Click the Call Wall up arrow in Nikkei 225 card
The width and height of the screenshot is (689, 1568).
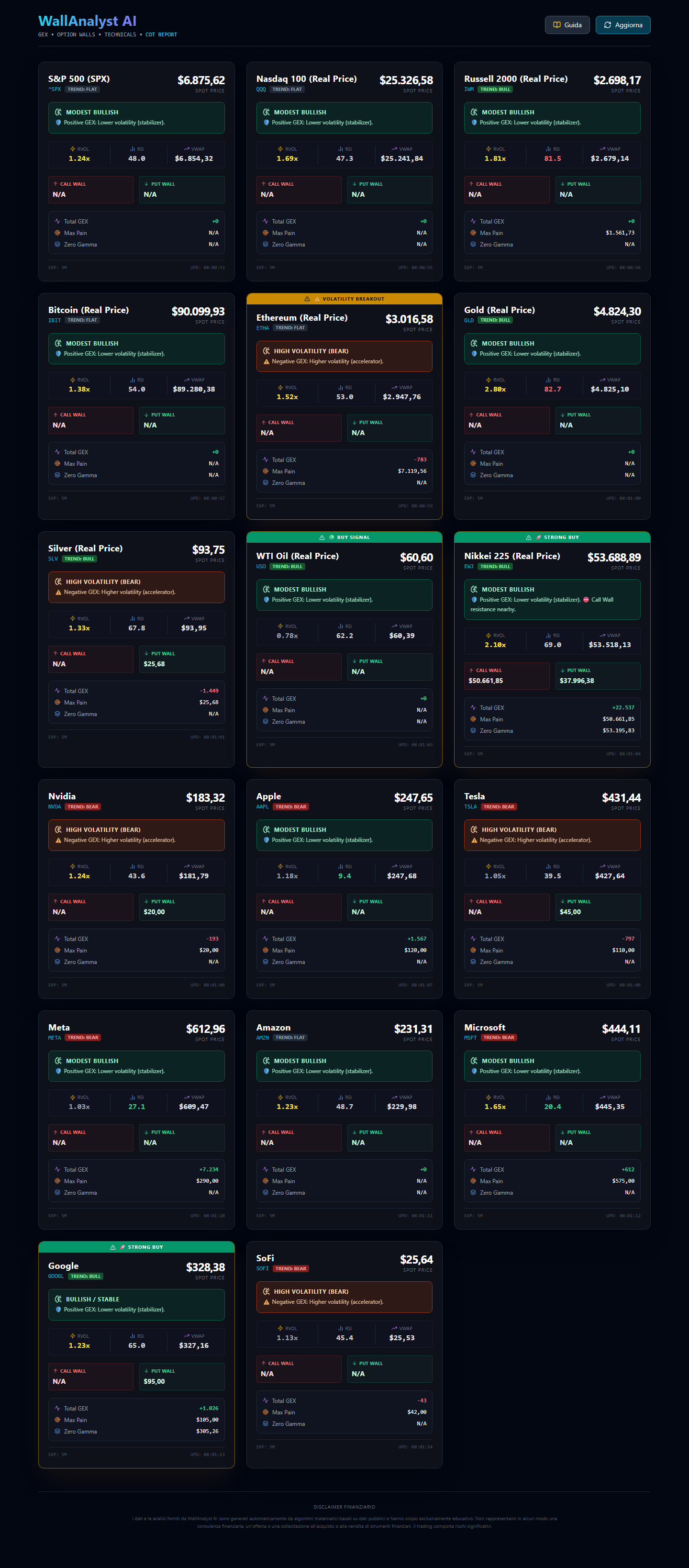point(471,670)
